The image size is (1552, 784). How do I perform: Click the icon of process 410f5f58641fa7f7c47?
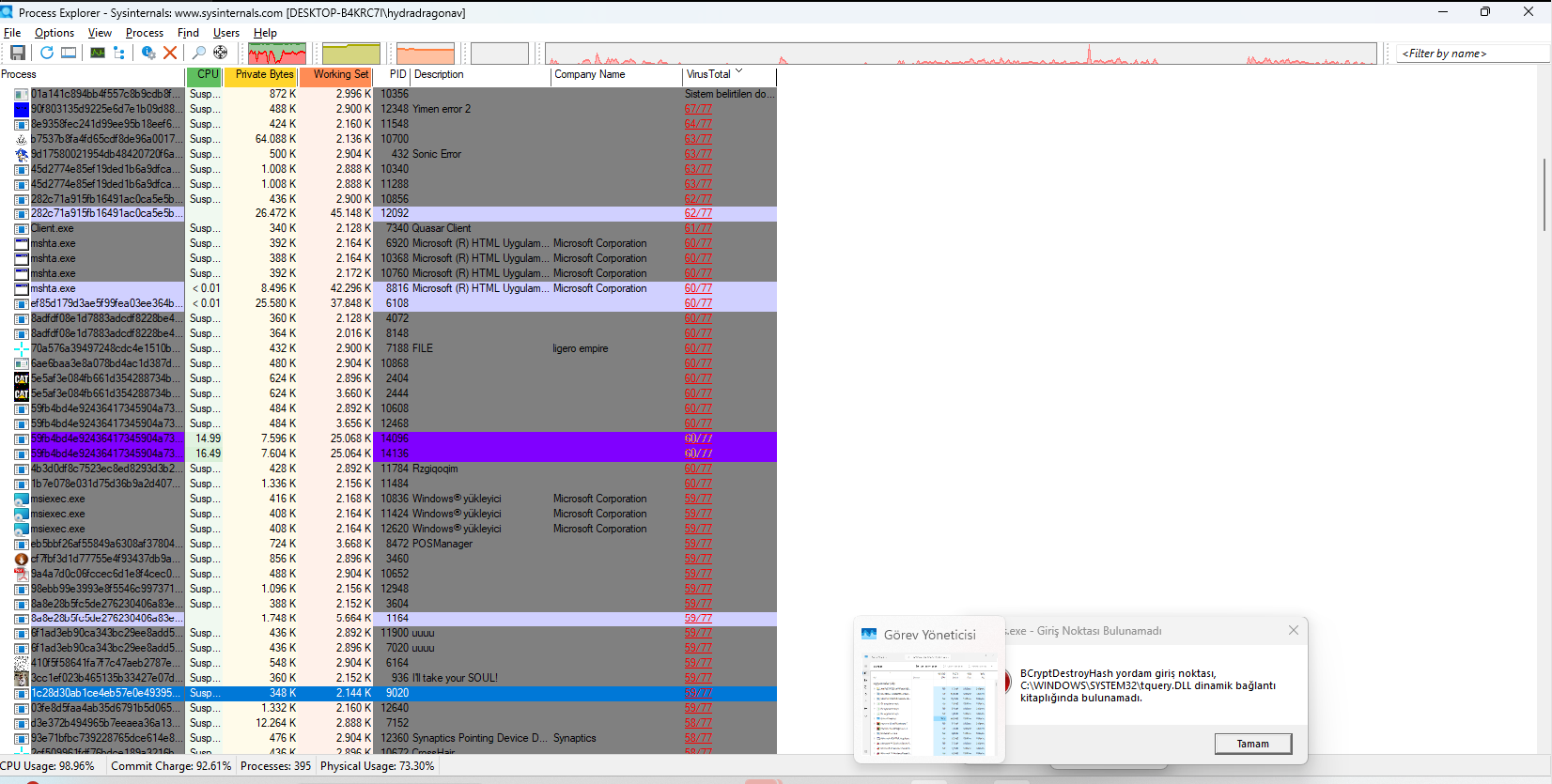tap(22, 663)
